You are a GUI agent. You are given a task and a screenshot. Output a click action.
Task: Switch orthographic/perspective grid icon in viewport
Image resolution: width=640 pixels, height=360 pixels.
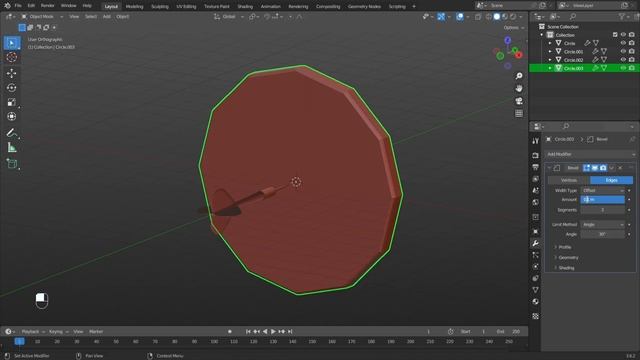point(519,113)
